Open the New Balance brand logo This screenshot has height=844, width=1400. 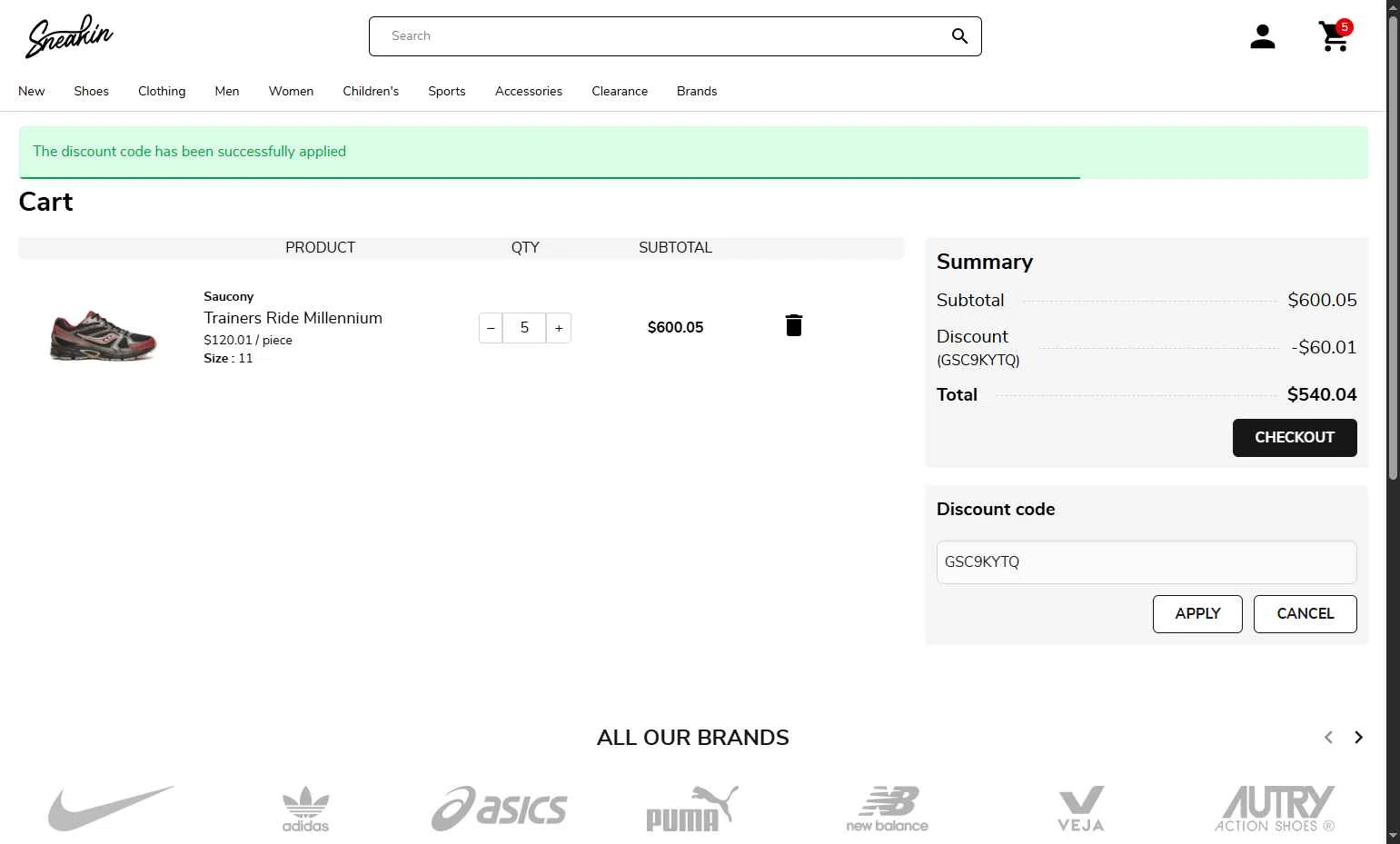887,809
